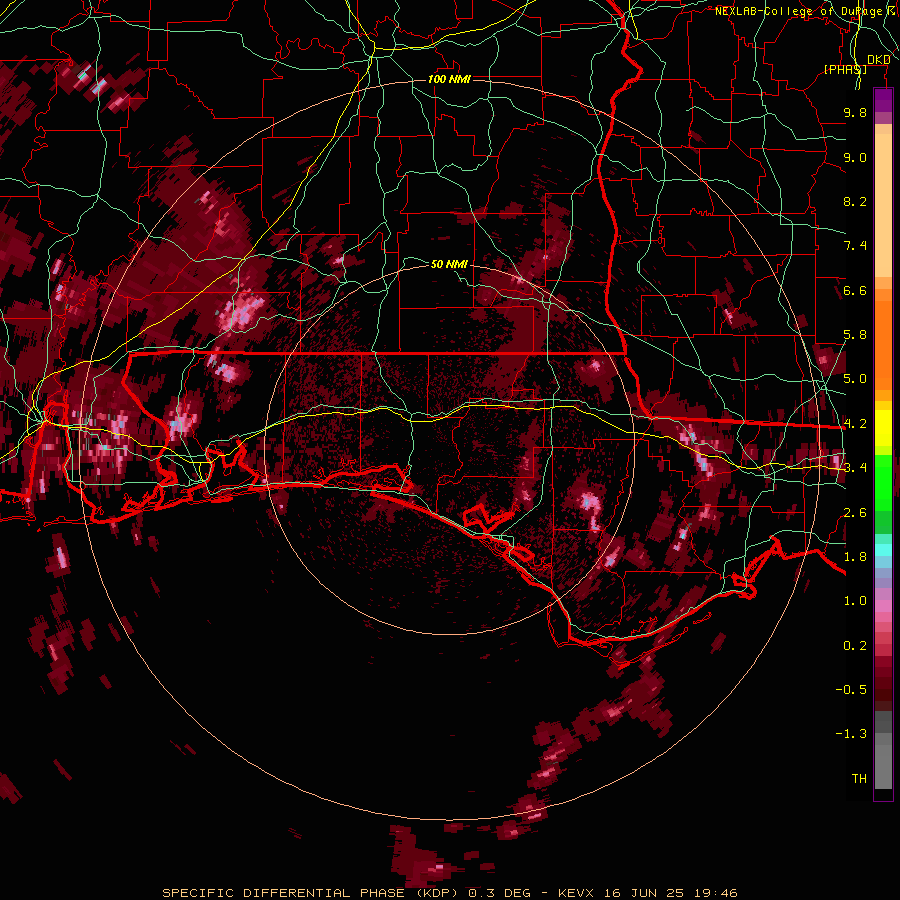Click the 9.0 value on color scale
900x900 pixels.
pyautogui.click(x=855, y=157)
